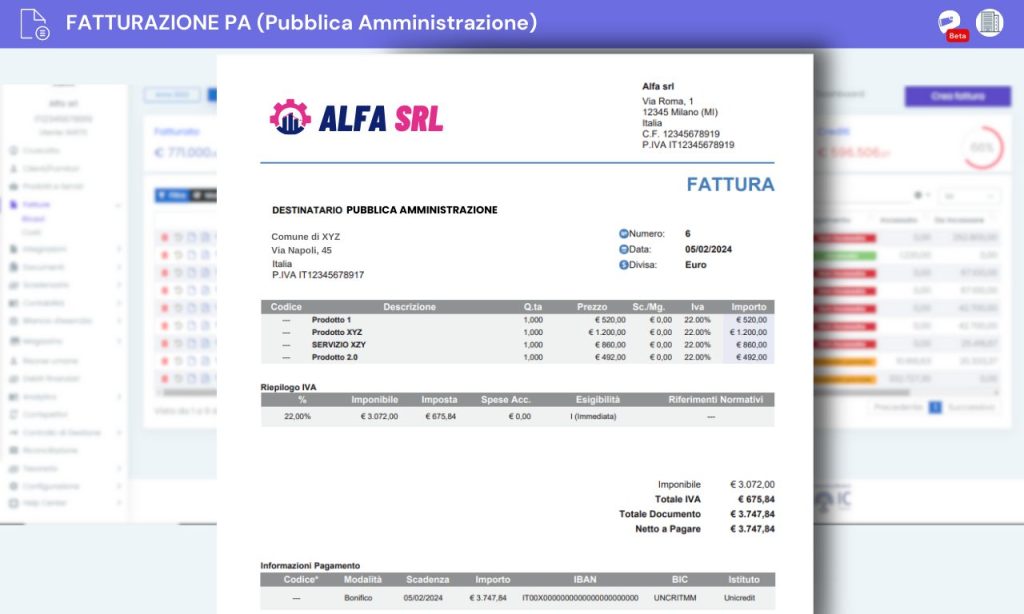Click the "Q.ta" column header
Screen dimensions: 1024x614
533,307
